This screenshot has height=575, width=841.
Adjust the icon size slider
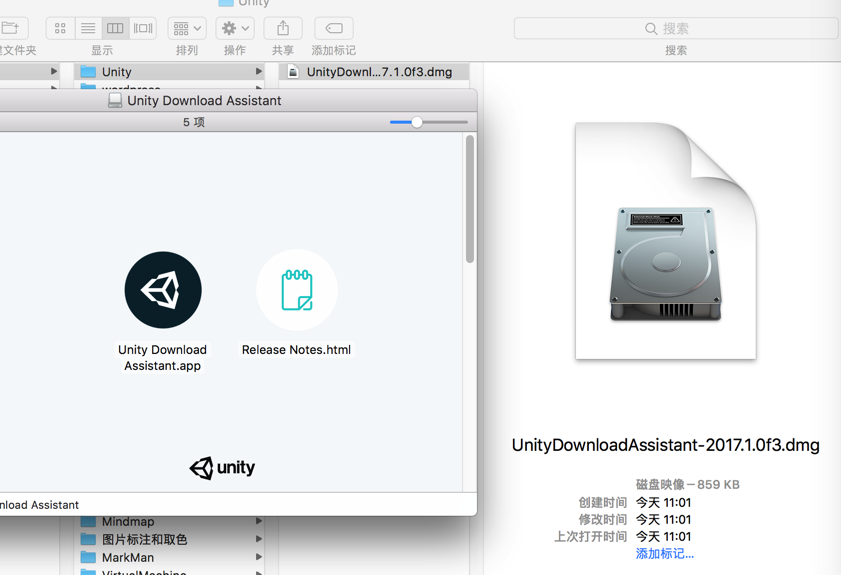(417, 122)
